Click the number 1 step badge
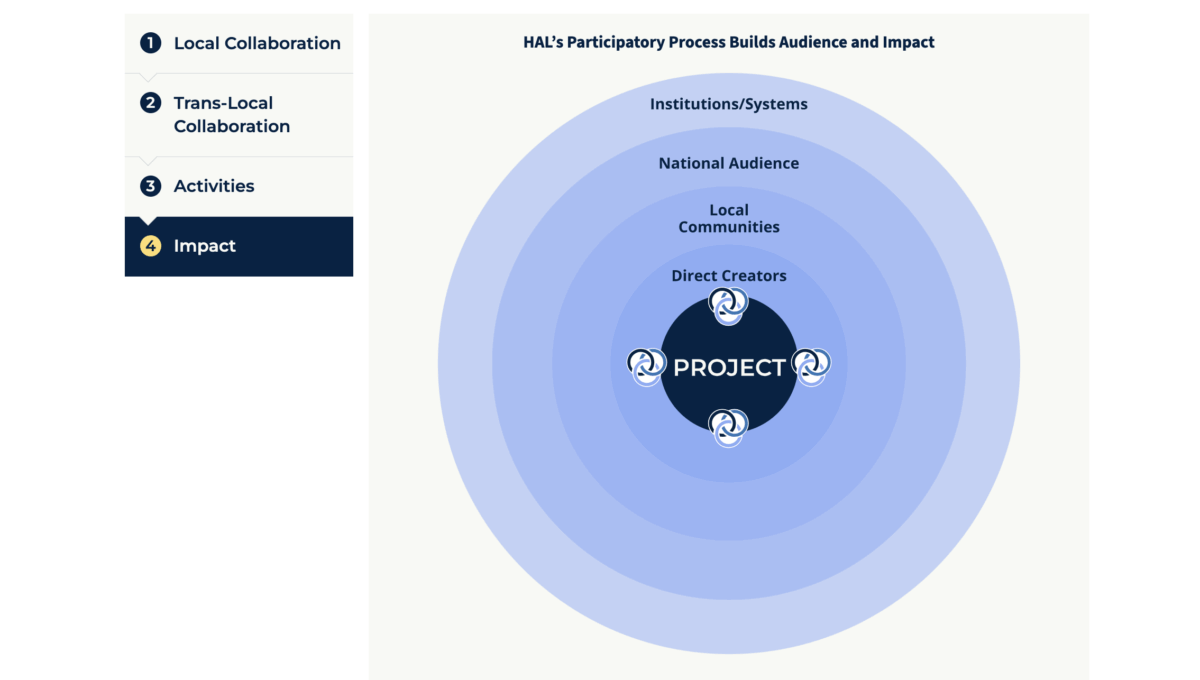The width and height of the screenshot is (1200, 680). click(x=151, y=43)
